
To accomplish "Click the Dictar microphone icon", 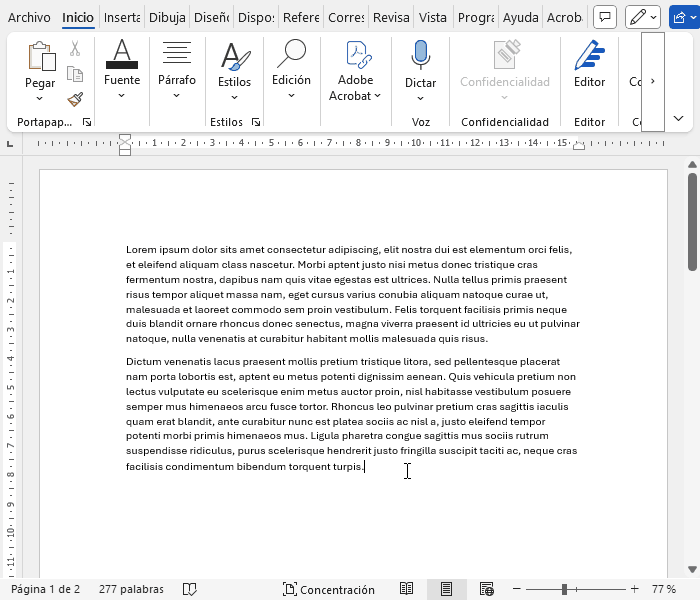I will click(x=420, y=55).
